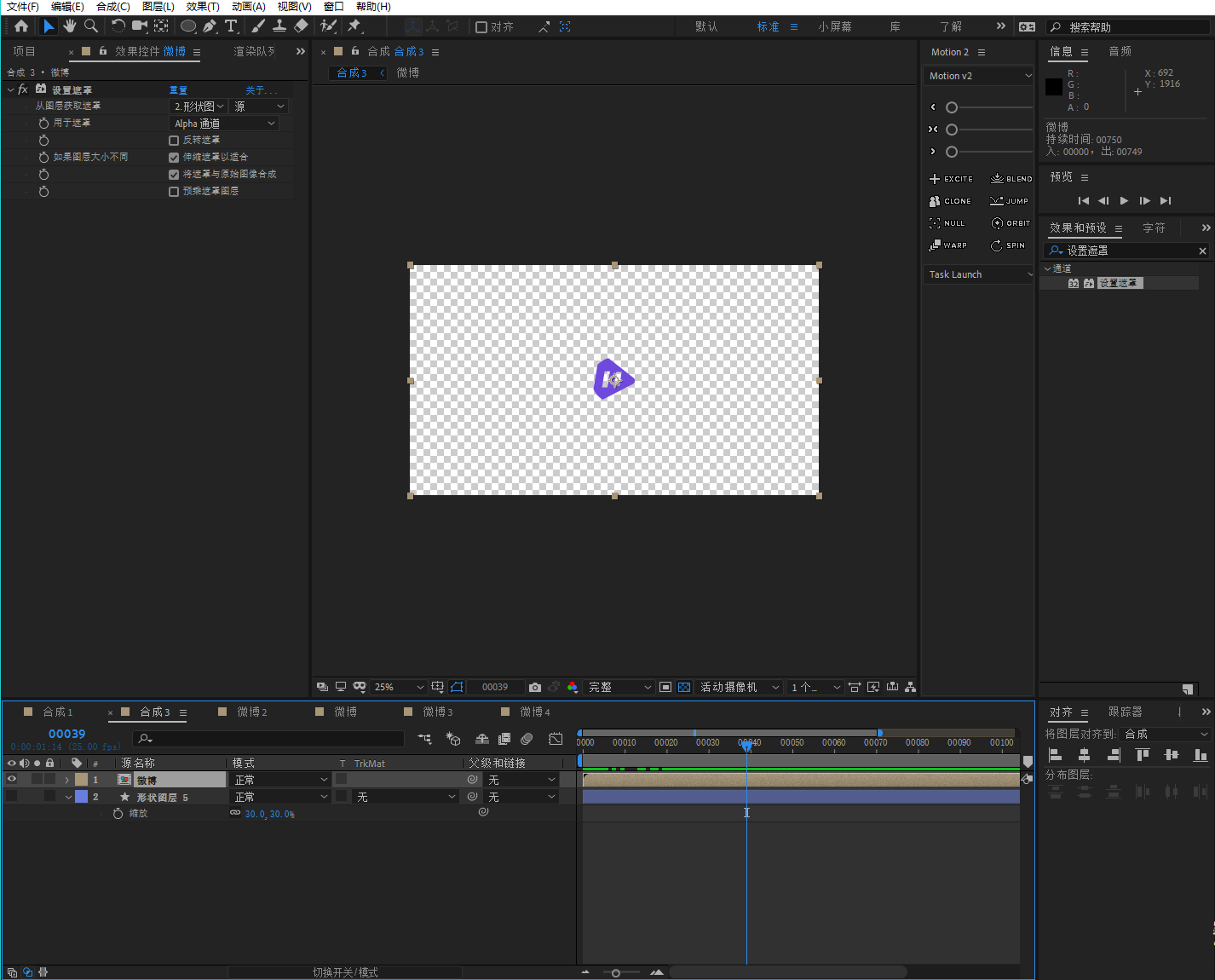The width and height of the screenshot is (1215, 980).
Task: Open the Motion v2 dropdown
Action: coord(979,76)
